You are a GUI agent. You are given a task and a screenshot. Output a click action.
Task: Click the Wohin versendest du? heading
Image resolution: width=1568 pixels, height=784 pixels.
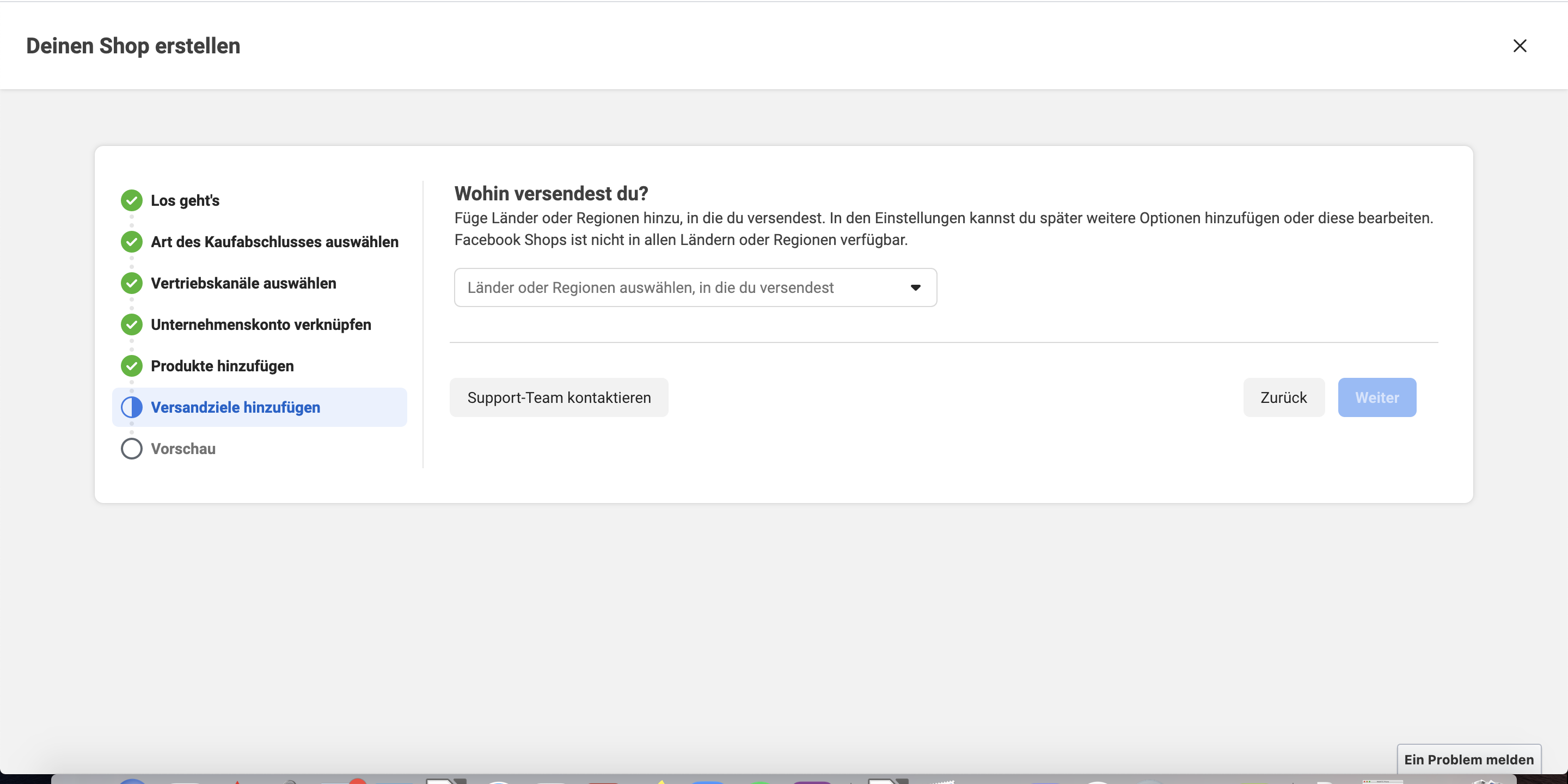551,194
